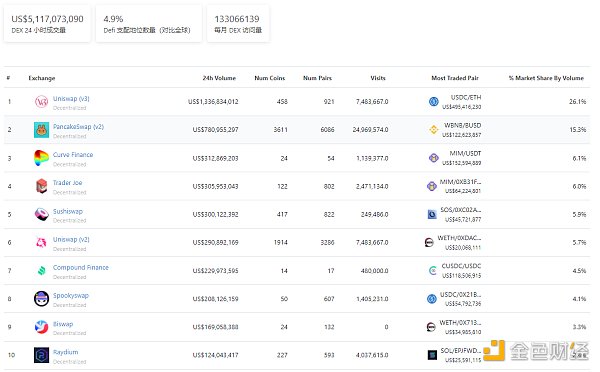Click the MIM/USDT pair coin icon
This screenshot has height=372, width=600.
(x=434, y=158)
